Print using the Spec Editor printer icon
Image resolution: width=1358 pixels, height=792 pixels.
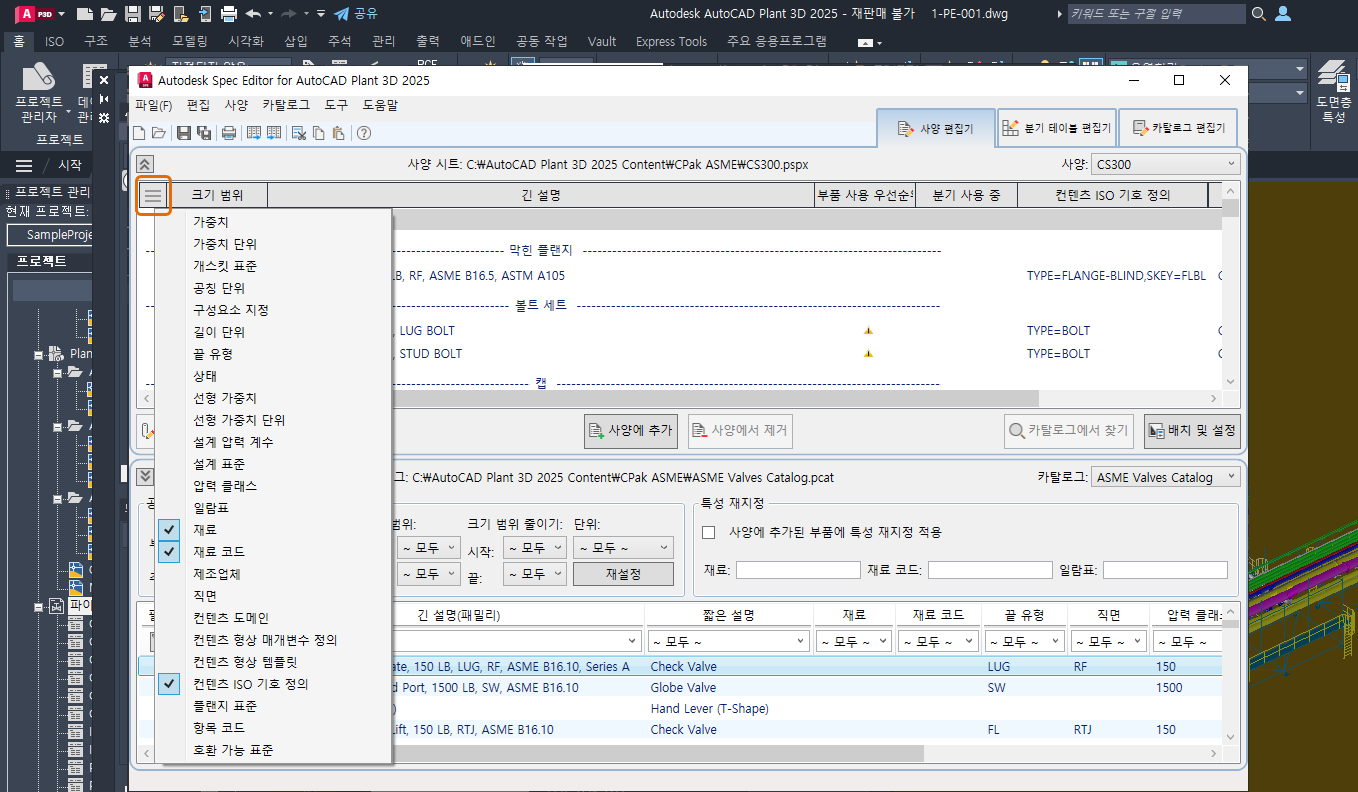(x=229, y=133)
